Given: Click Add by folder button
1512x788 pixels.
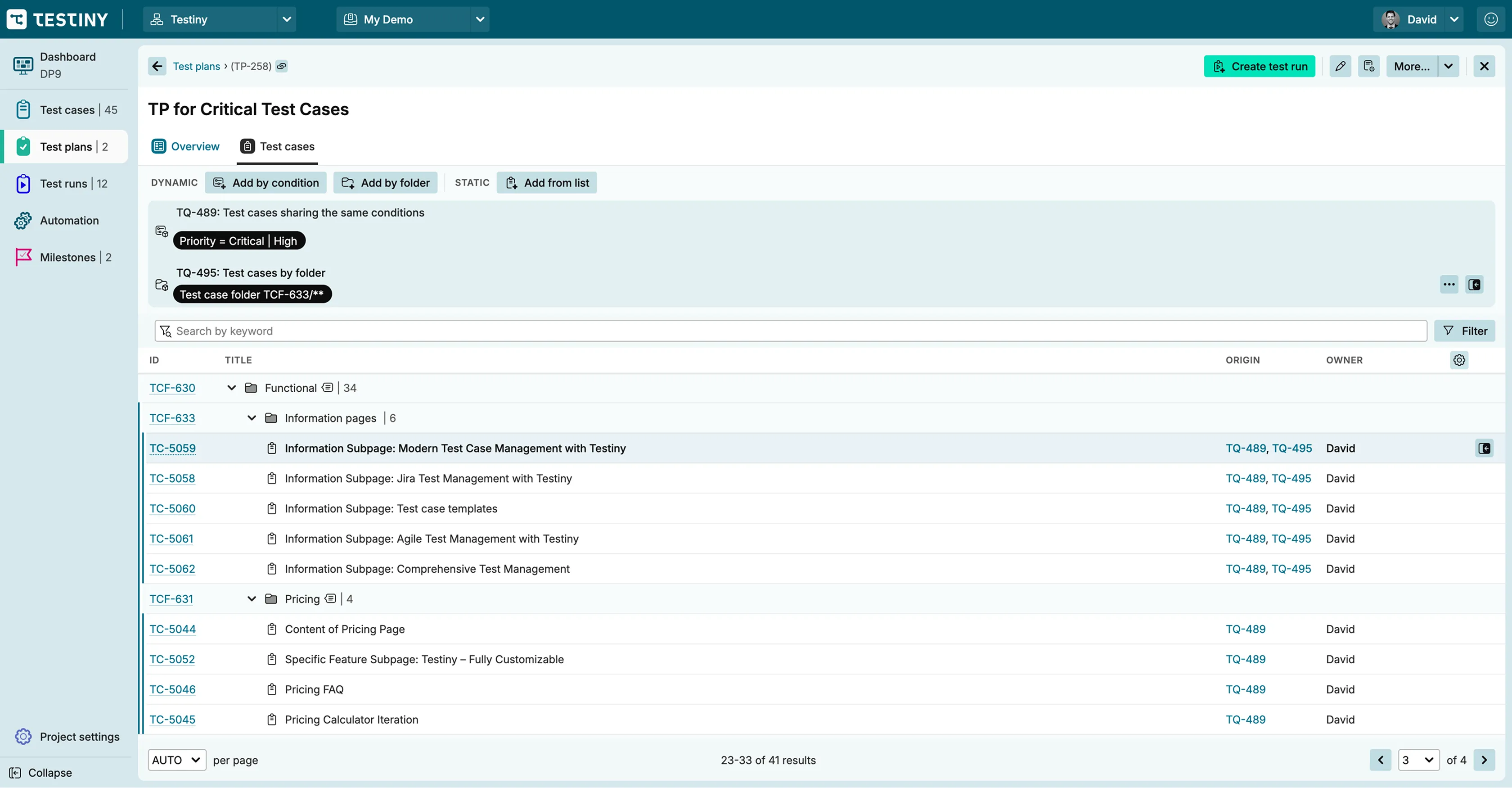Looking at the screenshot, I should click(x=385, y=183).
